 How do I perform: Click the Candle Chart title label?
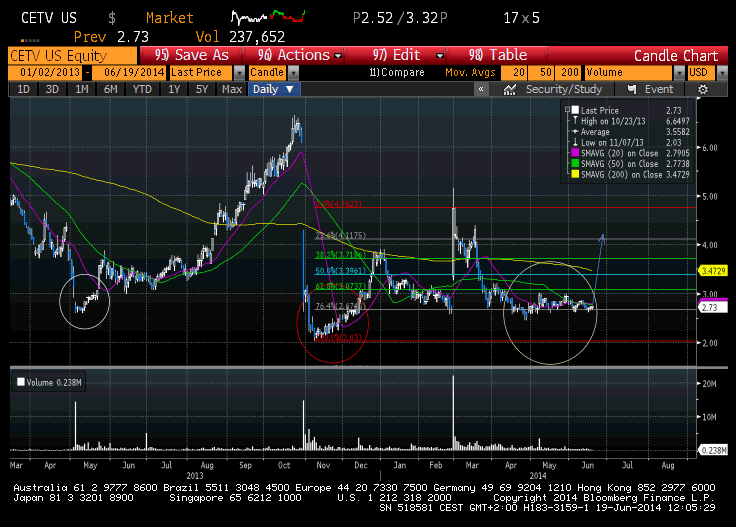click(x=676, y=55)
